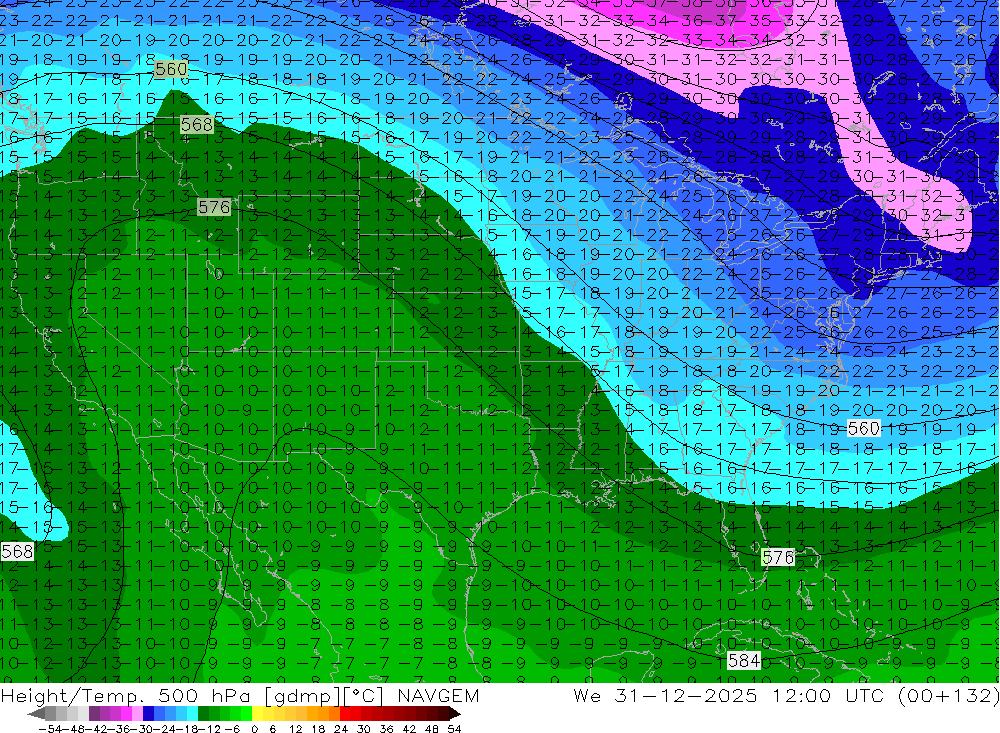Click the '[gdmp]' unit label

click(x=302, y=696)
